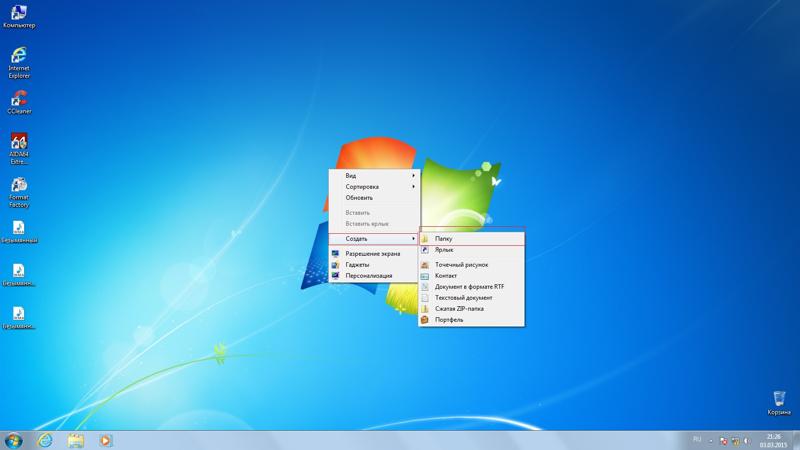
Task: Open Разрешение экрана from context menu
Action: click(374, 254)
